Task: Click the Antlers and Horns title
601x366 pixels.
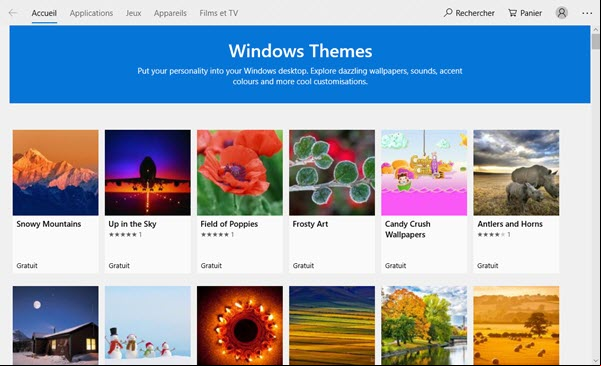Action: pyautogui.click(x=510, y=224)
